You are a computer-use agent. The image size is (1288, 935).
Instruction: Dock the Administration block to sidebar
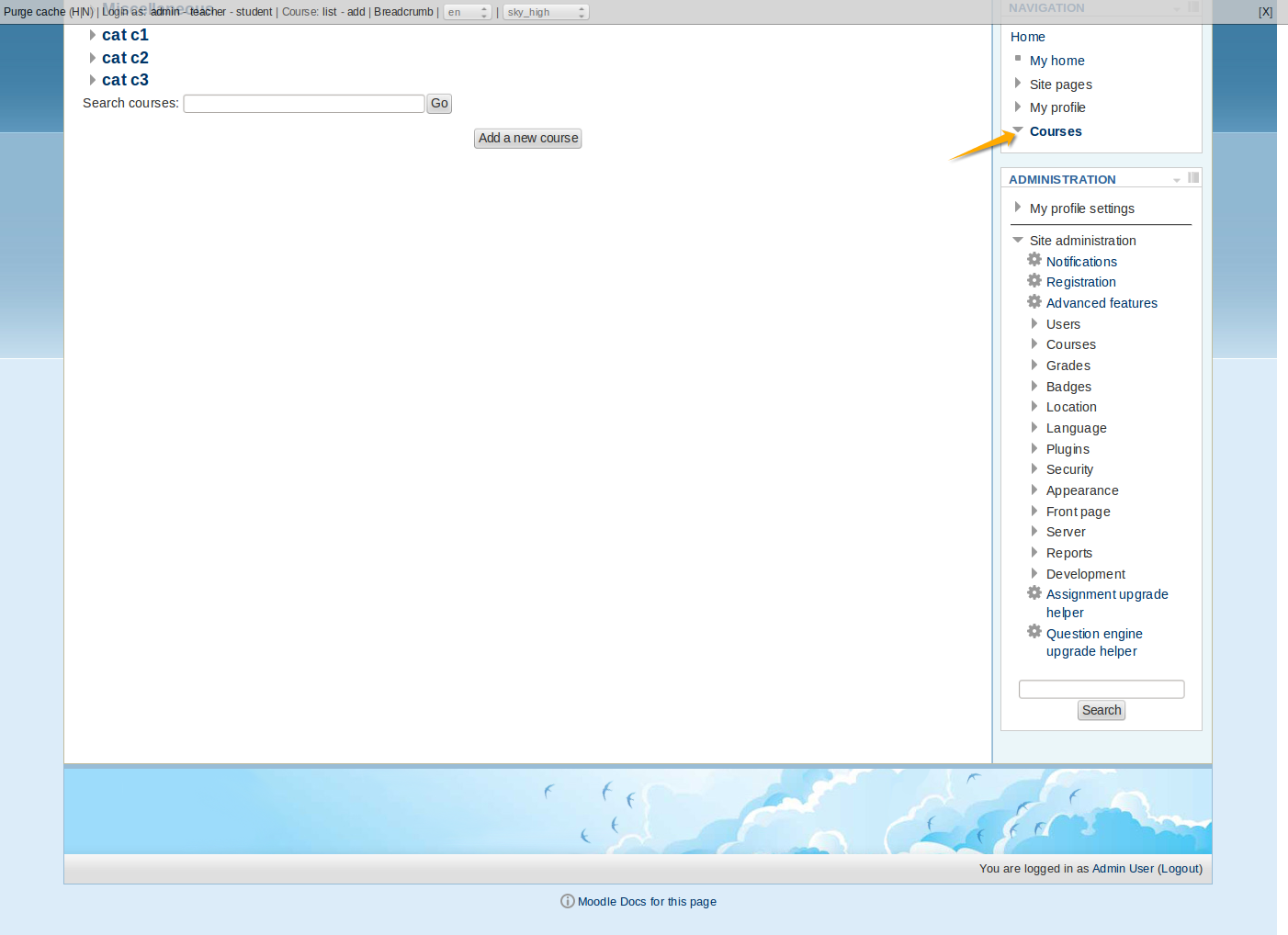[1193, 178]
